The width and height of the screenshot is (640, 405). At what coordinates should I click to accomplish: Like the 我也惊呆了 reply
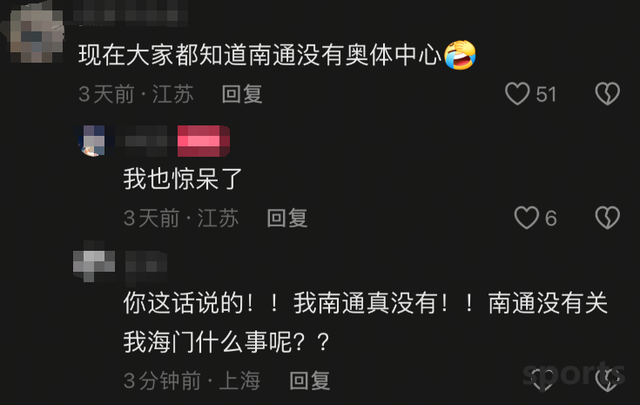click(x=527, y=218)
